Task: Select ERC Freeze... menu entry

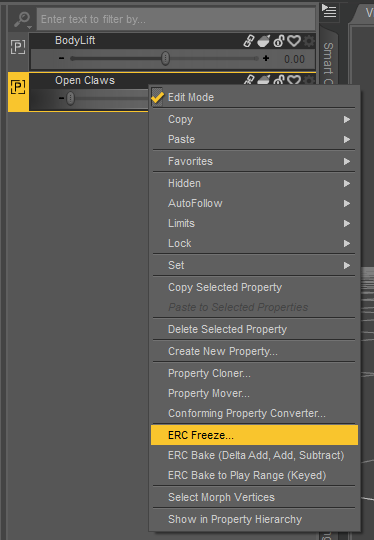Action: 254,435
